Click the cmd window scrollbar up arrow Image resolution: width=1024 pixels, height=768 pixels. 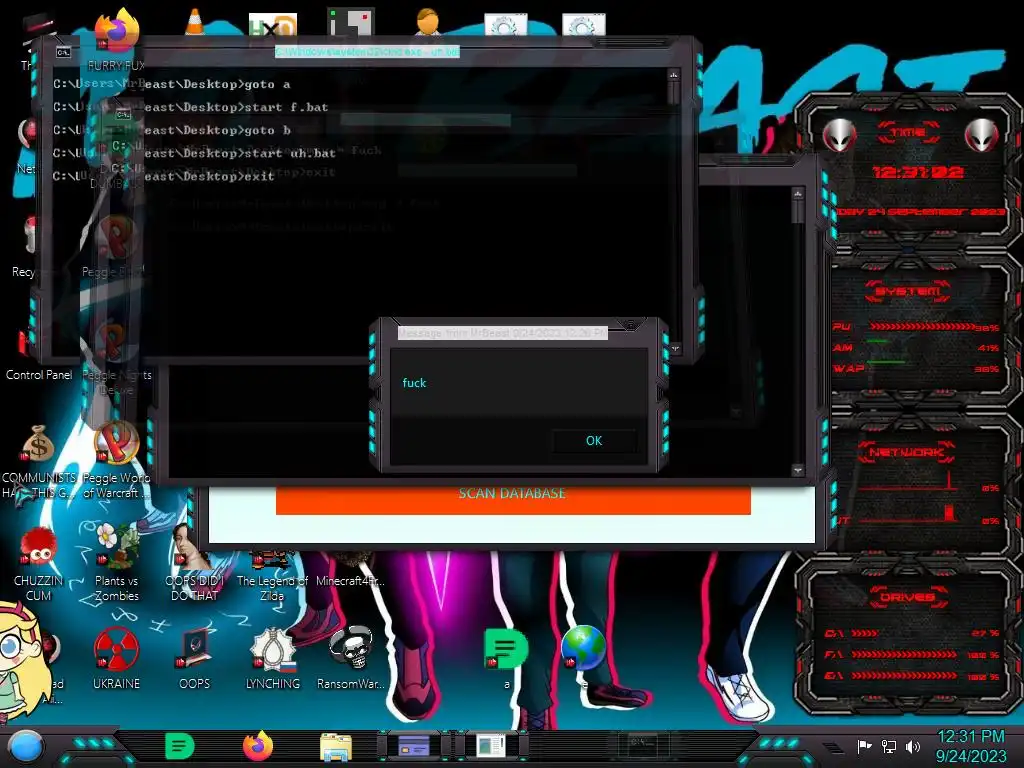(x=674, y=75)
